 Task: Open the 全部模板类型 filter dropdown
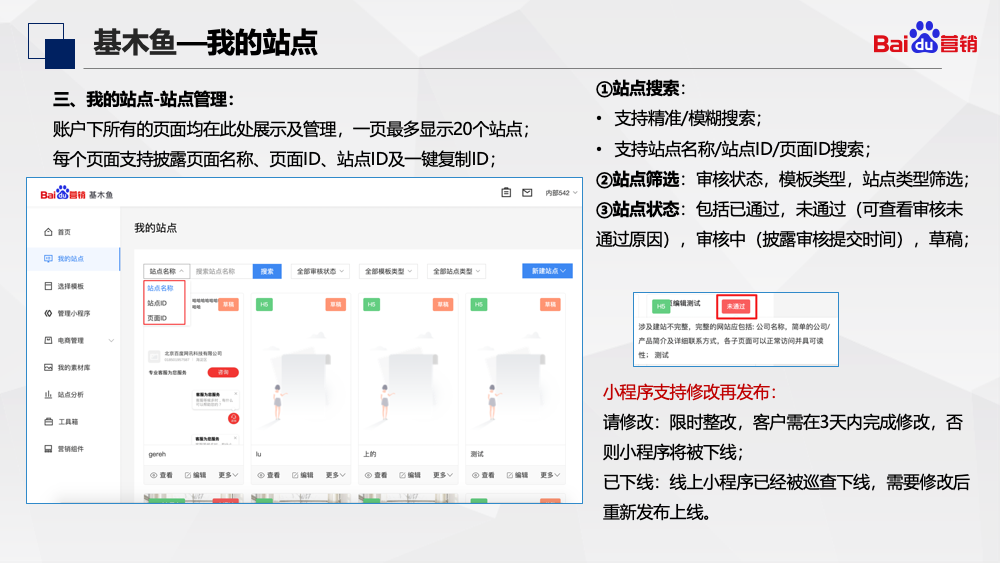(388, 271)
